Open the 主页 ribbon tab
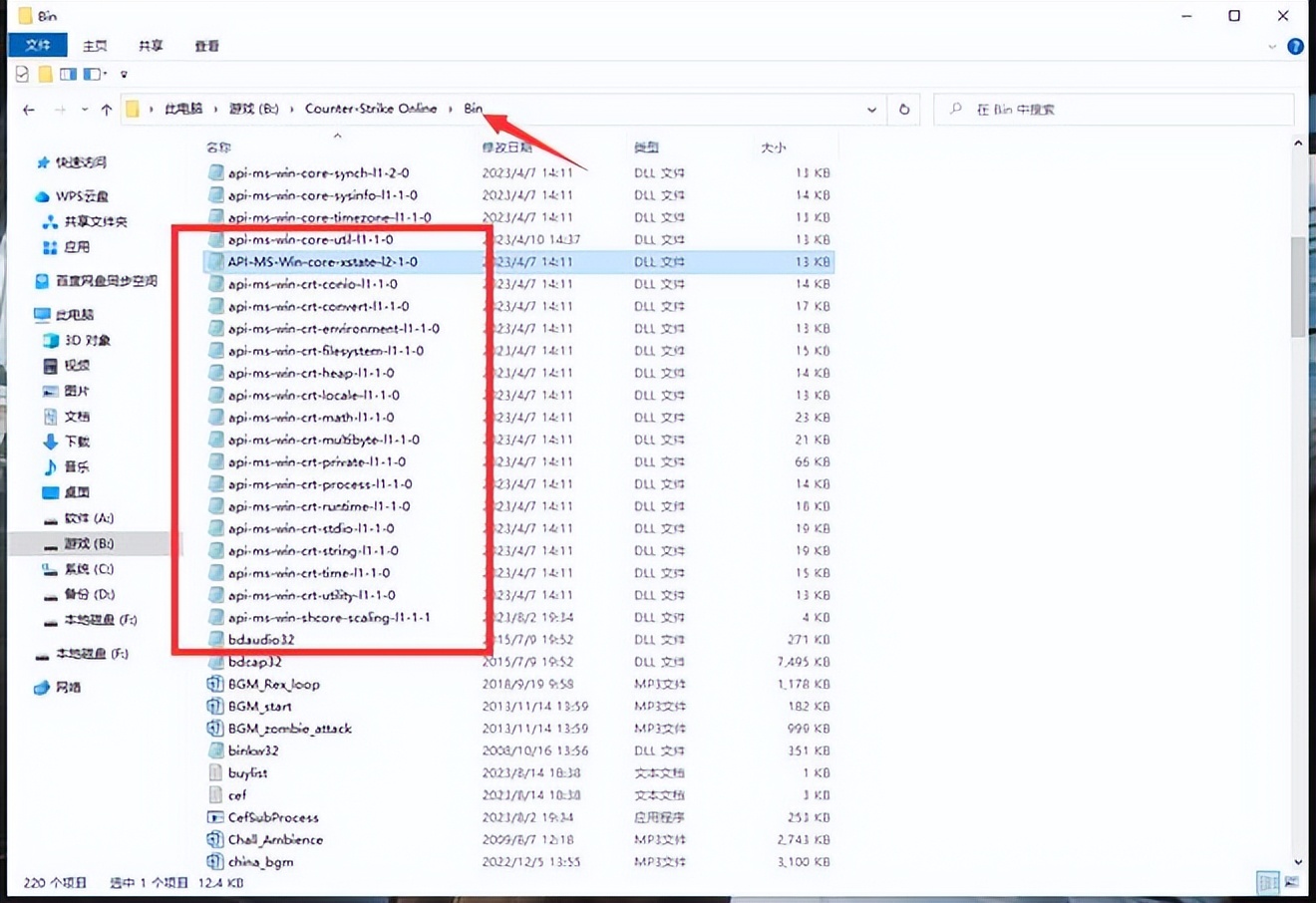This screenshot has width=1316, height=903. tap(95, 46)
